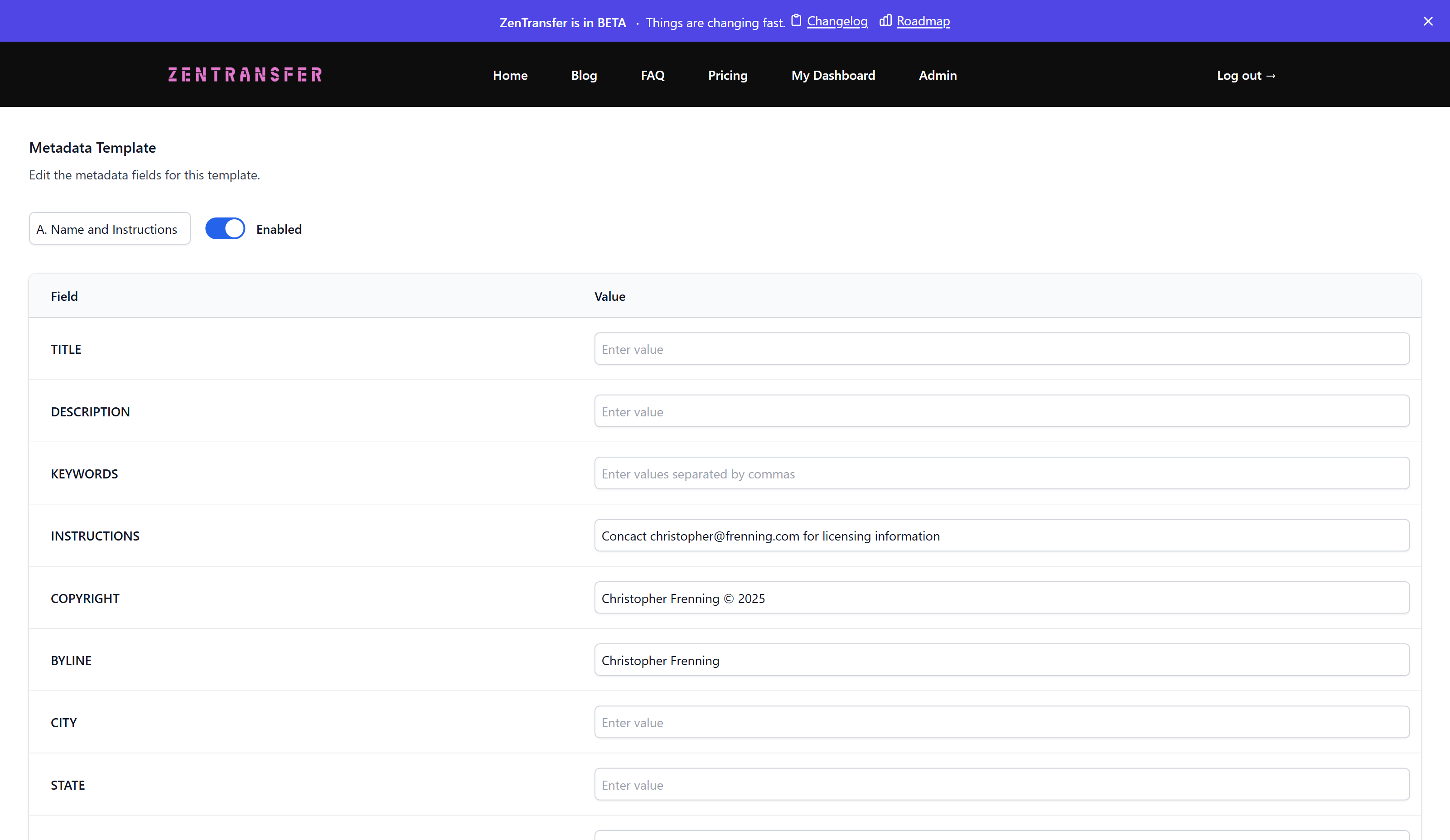
Task: Click the ZenTransfer logo
Action: point(245,75)
